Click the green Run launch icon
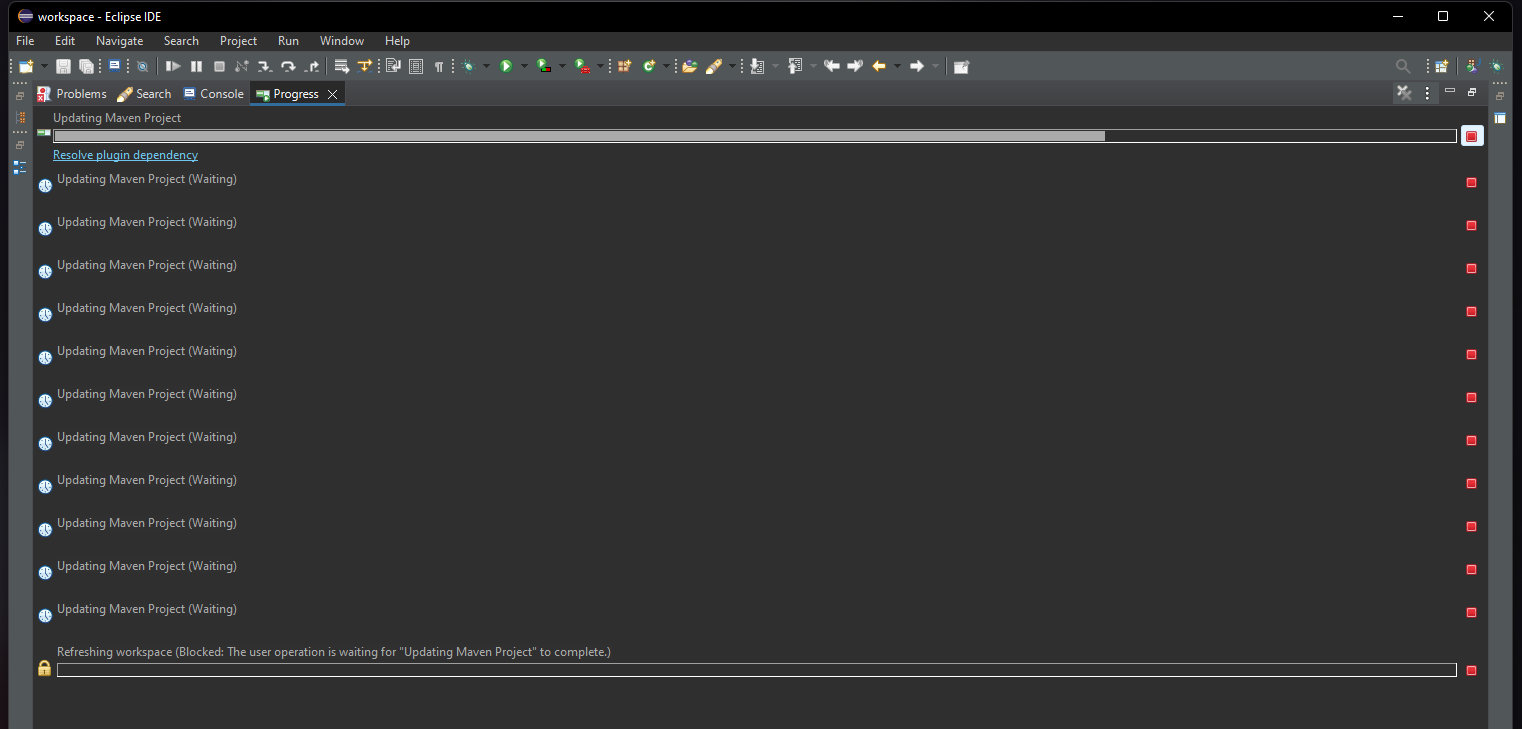The height and width of the screenshot is (729, 1522). 506,66
